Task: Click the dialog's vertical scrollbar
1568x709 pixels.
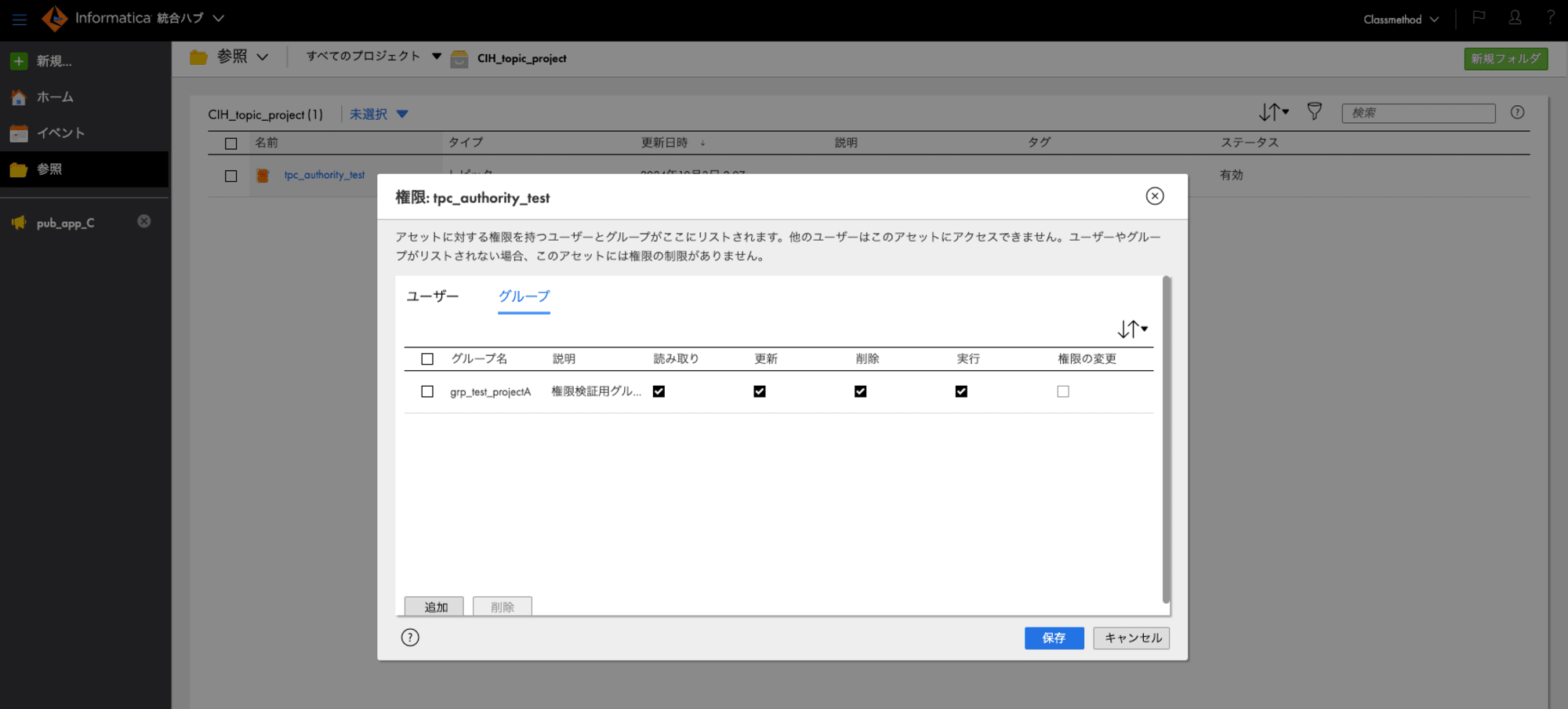Action: click(1166, 439)
